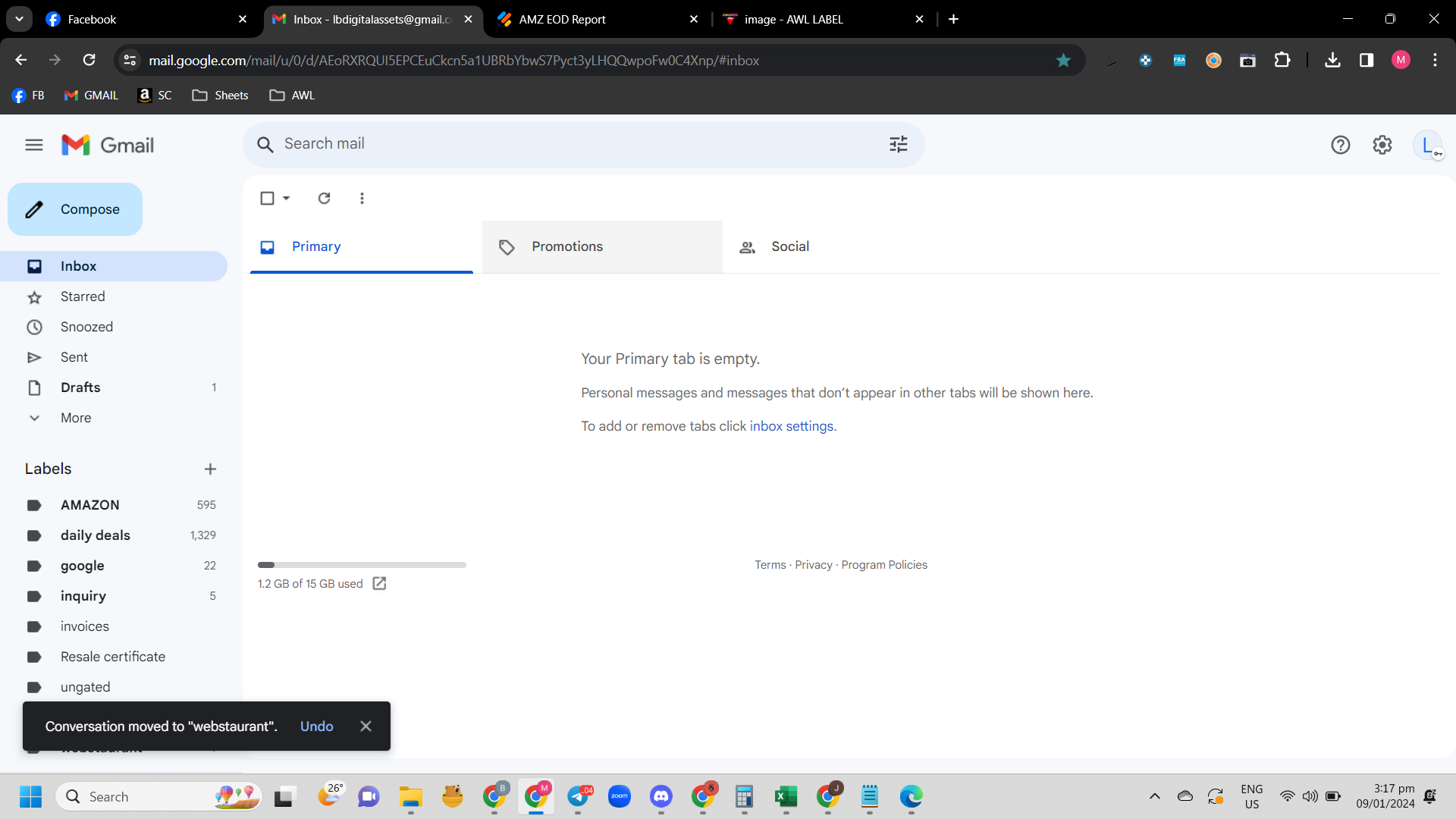1456x819 pixels.
Task: Open the Gmail main menu hamburger
Action: pyautogui.click(x=34, y=145)
